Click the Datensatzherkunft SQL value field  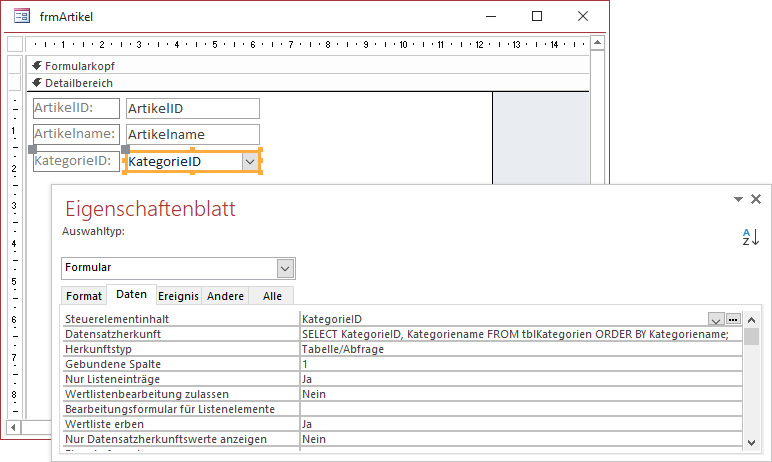tap(521, 334)
